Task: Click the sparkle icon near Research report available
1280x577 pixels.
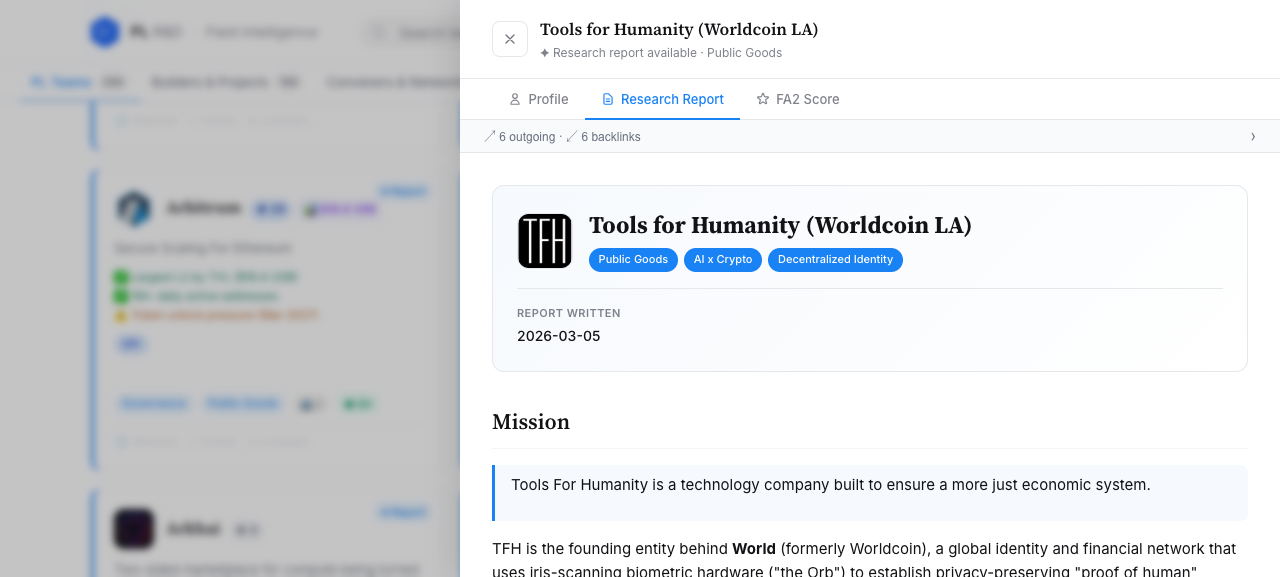Action: point(545,53)
